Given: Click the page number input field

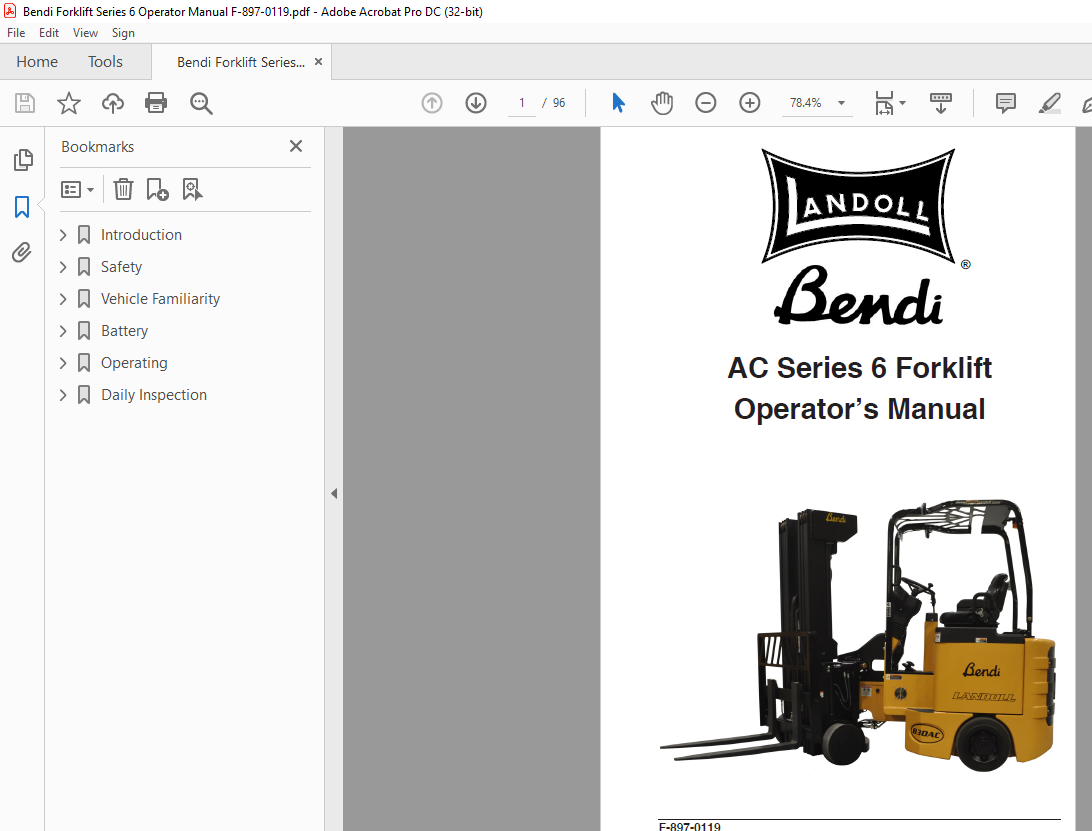Looking at the screenshot, I should pos(522,103).
